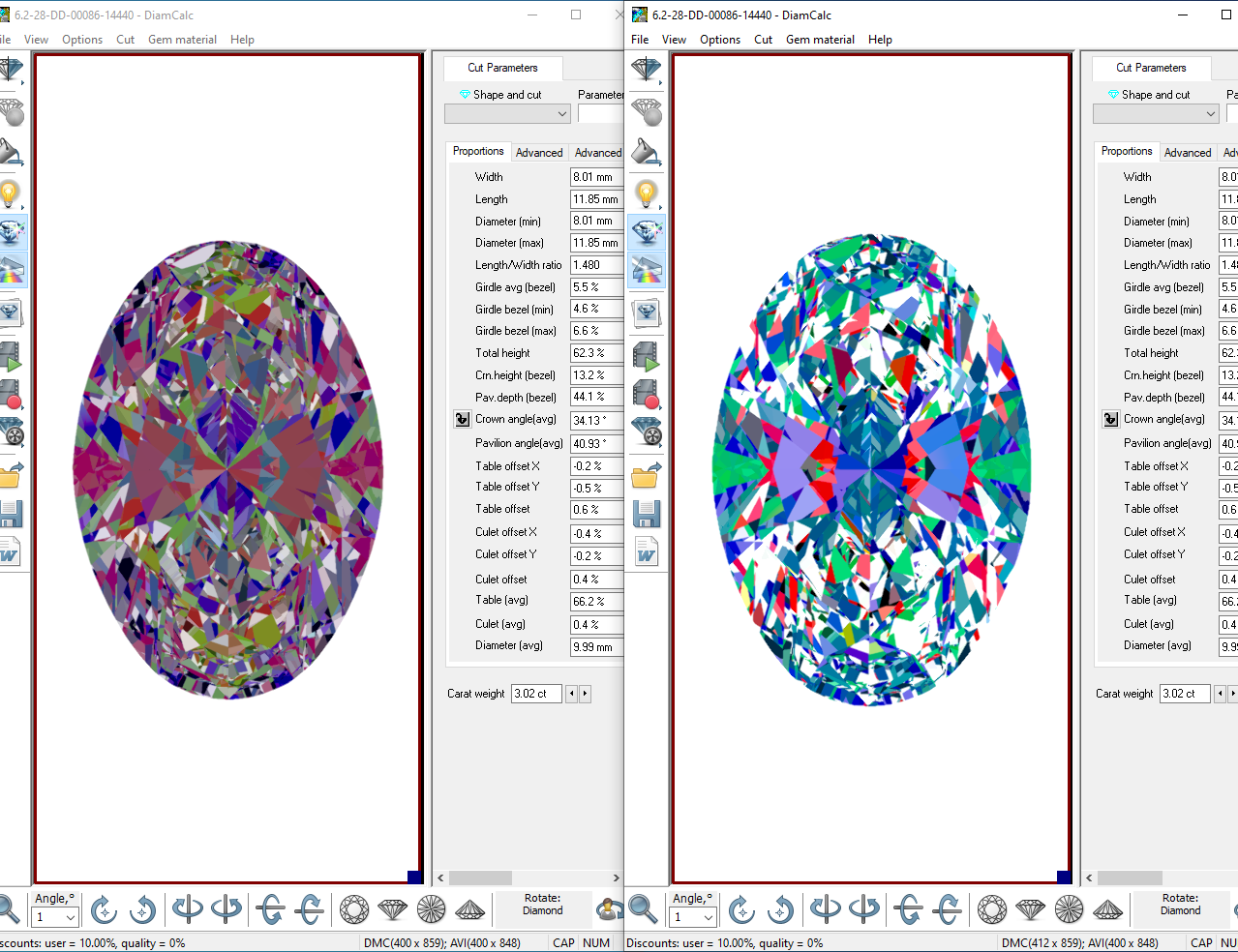Open the Cut menu in left window
The image size is (1238, 952).
click(x=125, y=40)
